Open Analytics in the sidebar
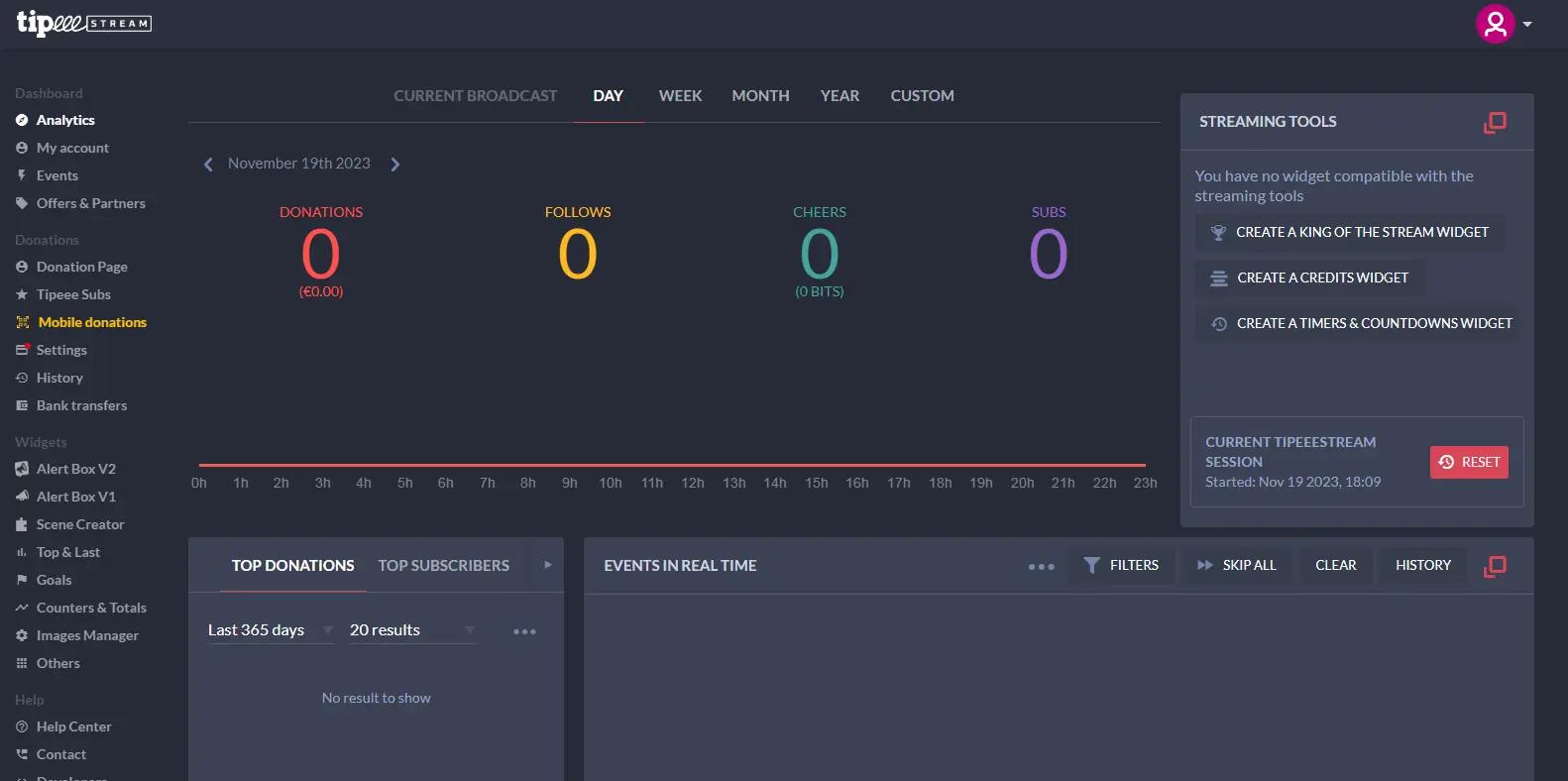The height and width of the screenshot is (781, 1568). [x=65, y=120]
